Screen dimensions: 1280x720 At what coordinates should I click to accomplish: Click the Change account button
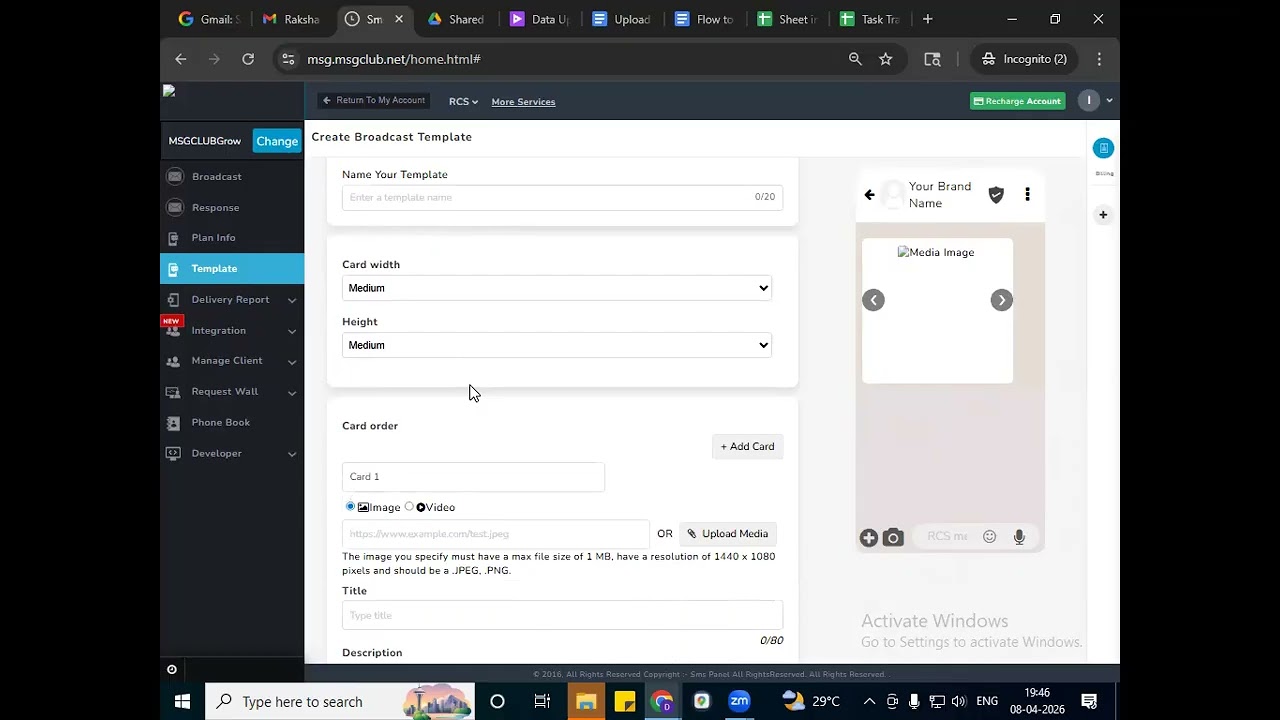277,141
